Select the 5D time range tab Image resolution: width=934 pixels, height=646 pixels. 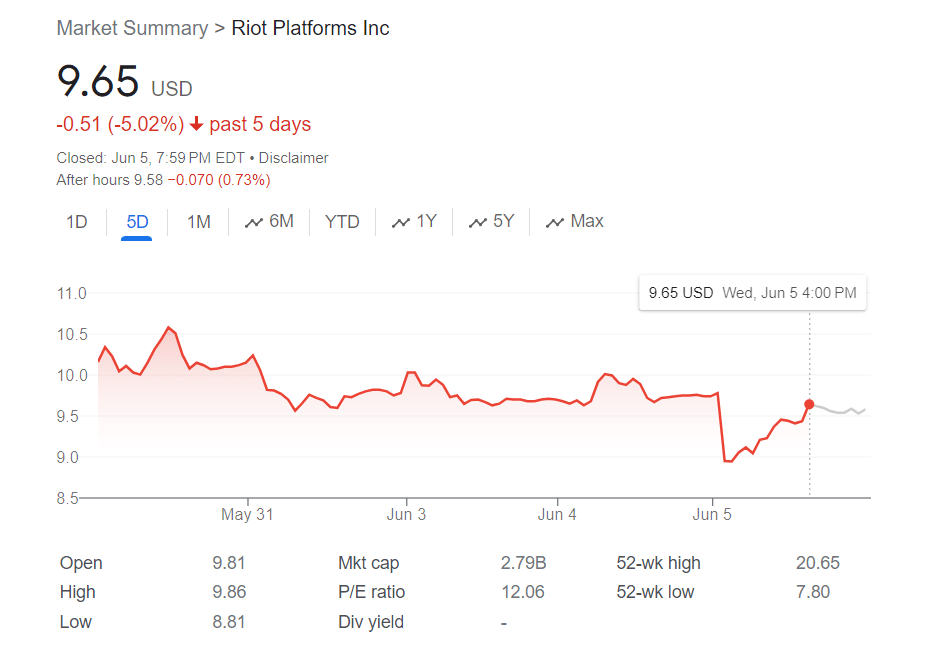click(x=137, y=222)
